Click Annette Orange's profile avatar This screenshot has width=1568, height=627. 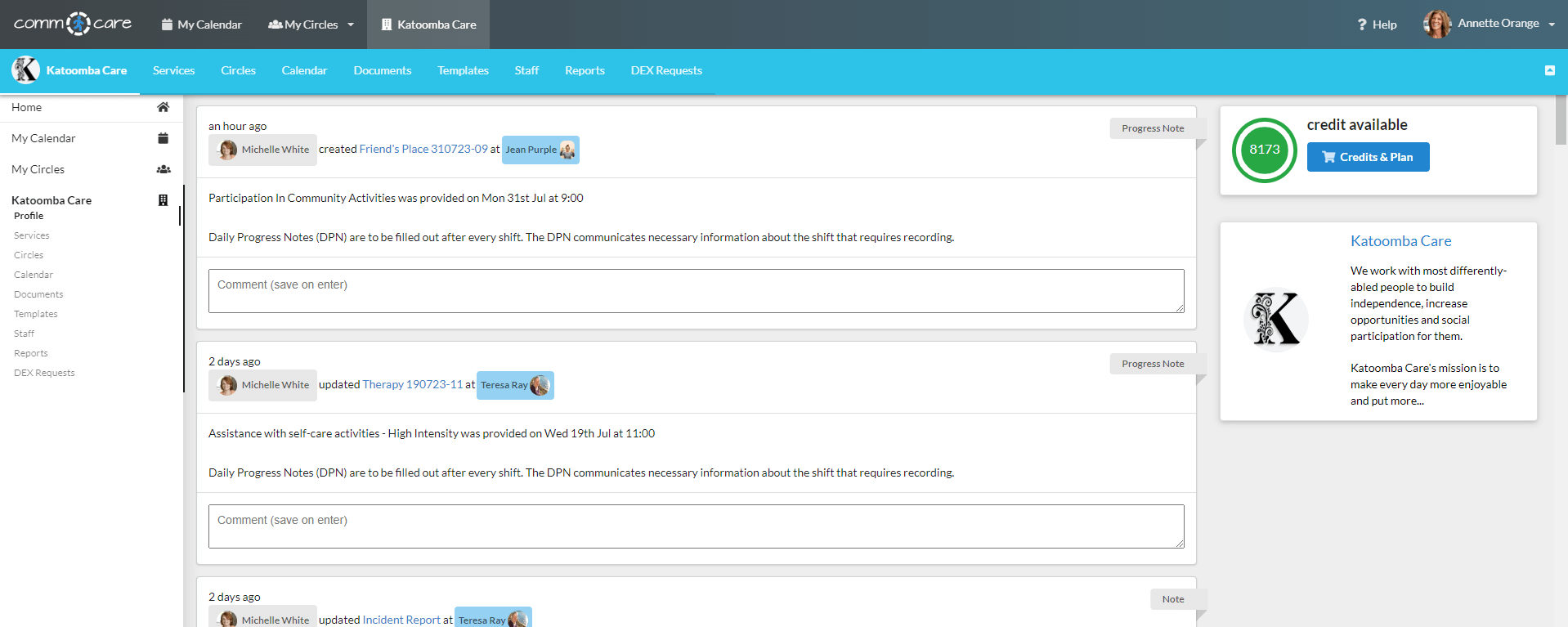[x=1436, y=24]
